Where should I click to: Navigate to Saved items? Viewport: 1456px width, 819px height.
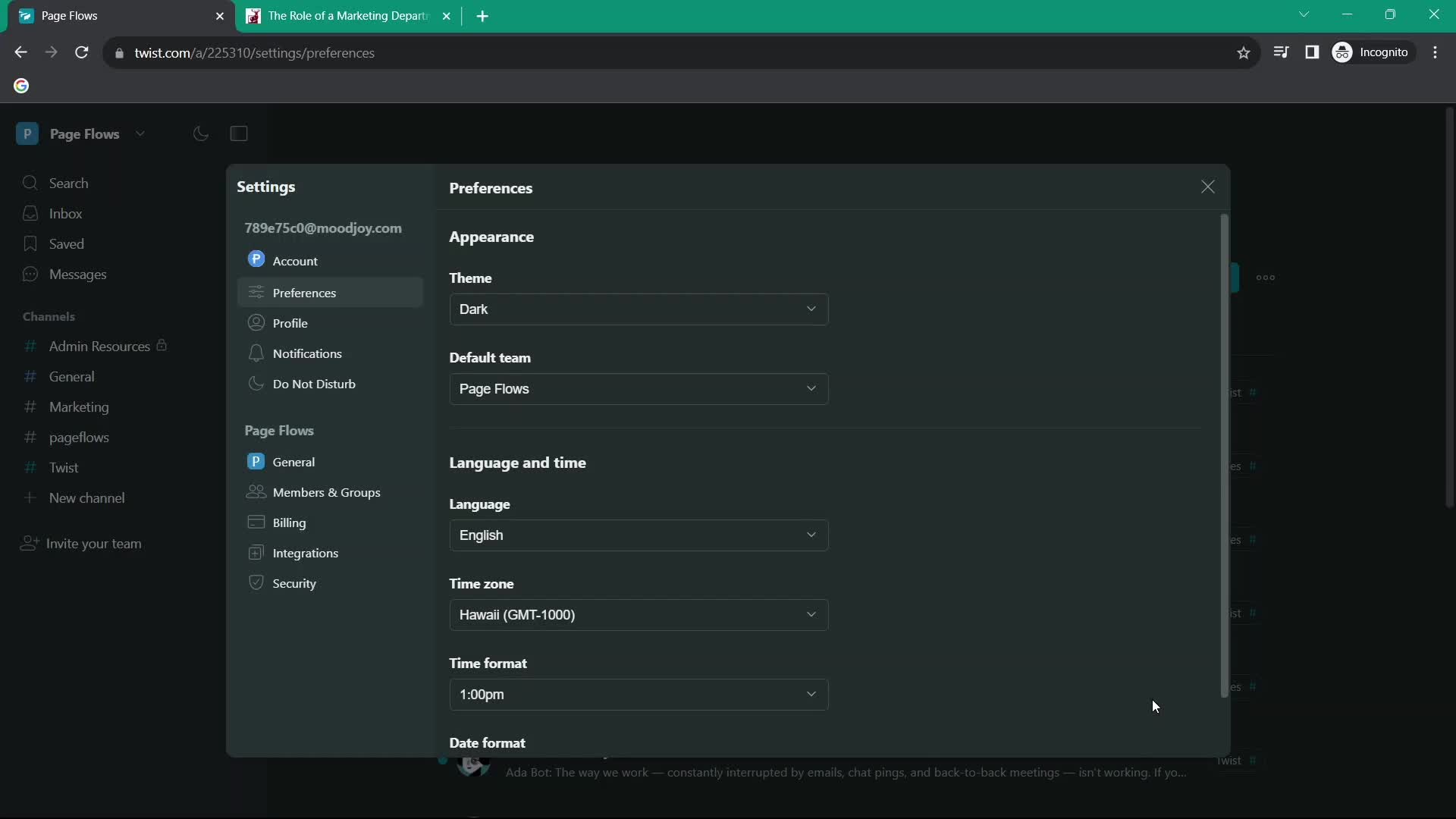[66, 244]
